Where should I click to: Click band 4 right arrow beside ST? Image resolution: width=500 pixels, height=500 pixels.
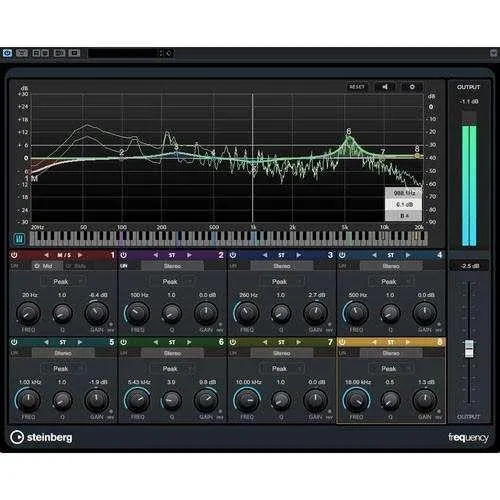click(408, 255)
